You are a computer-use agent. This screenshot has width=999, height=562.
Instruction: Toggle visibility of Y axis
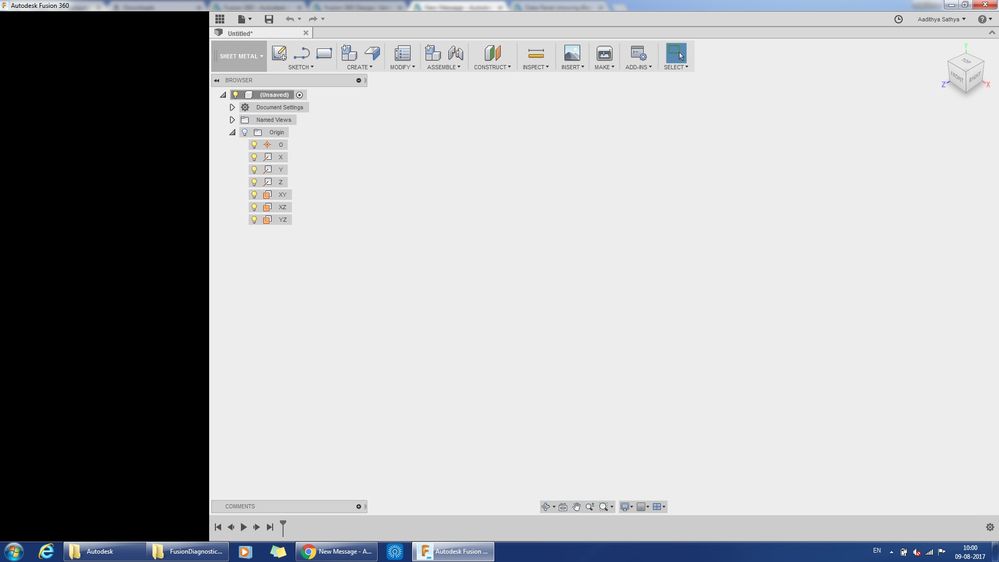tap(254, 169)
